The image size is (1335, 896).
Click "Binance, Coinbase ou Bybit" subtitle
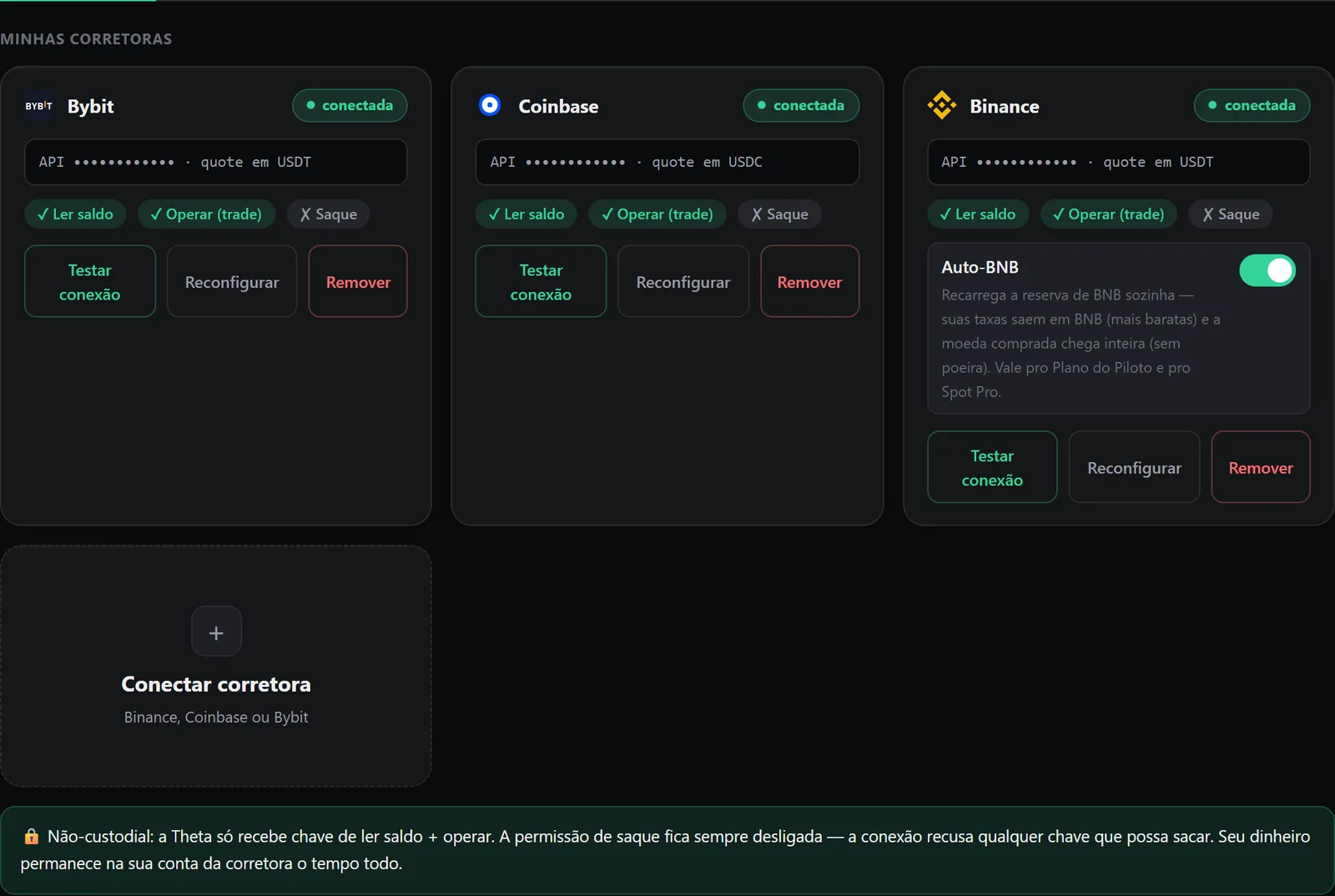(x=216, y=717)
